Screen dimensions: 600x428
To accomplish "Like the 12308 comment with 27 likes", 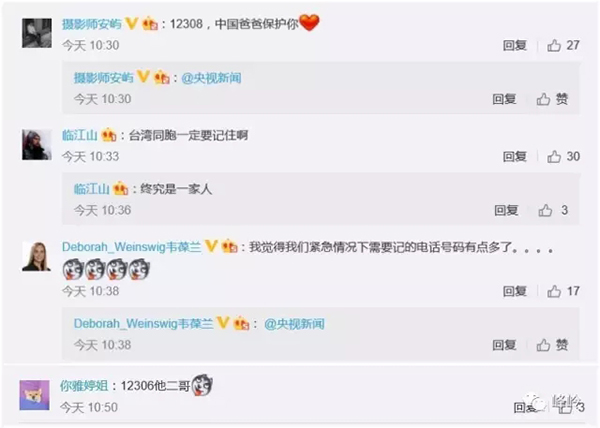I will (563, 46).
